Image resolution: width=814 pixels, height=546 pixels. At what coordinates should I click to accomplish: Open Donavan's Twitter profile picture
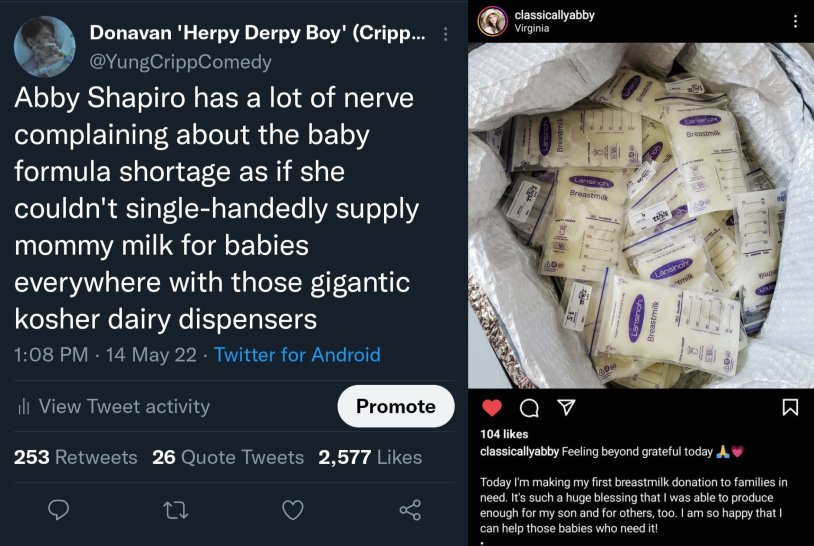click(x=43, y=46)
